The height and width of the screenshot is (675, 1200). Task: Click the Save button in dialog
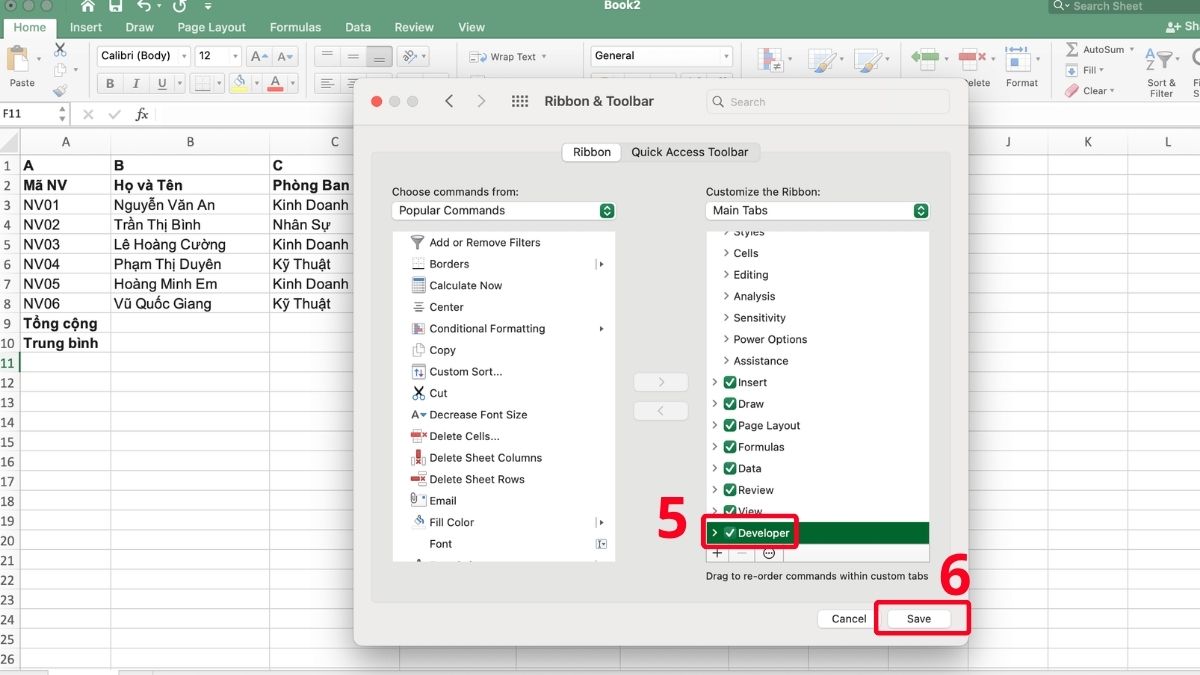coord(919,619)
